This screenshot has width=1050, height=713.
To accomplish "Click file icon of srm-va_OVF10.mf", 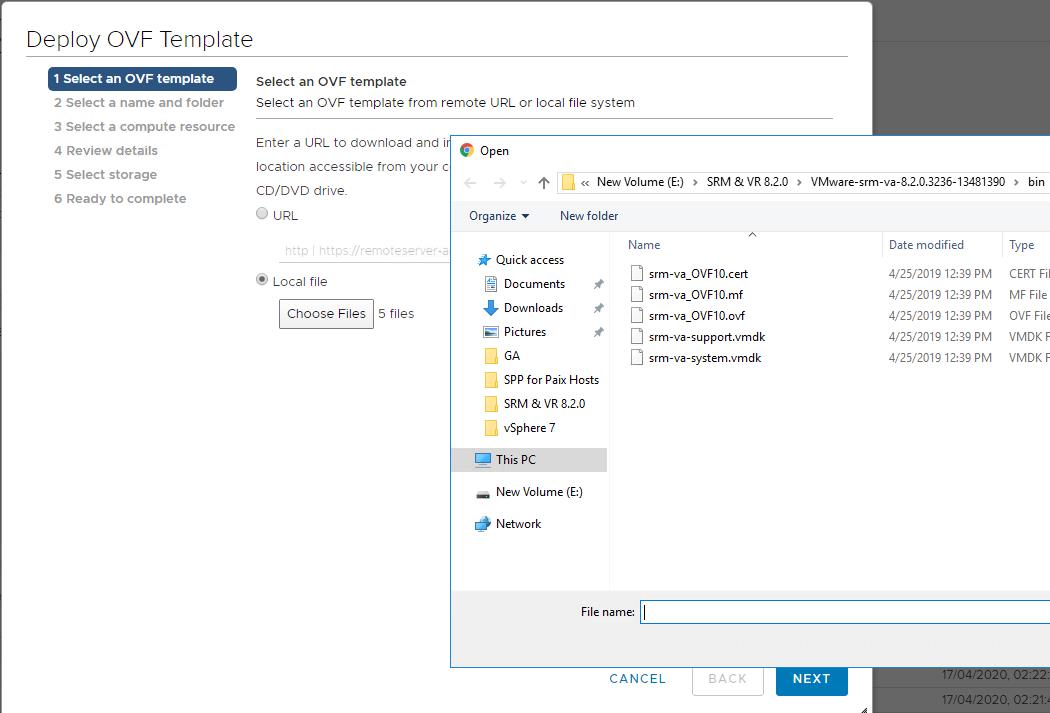I will coord(637,294).
